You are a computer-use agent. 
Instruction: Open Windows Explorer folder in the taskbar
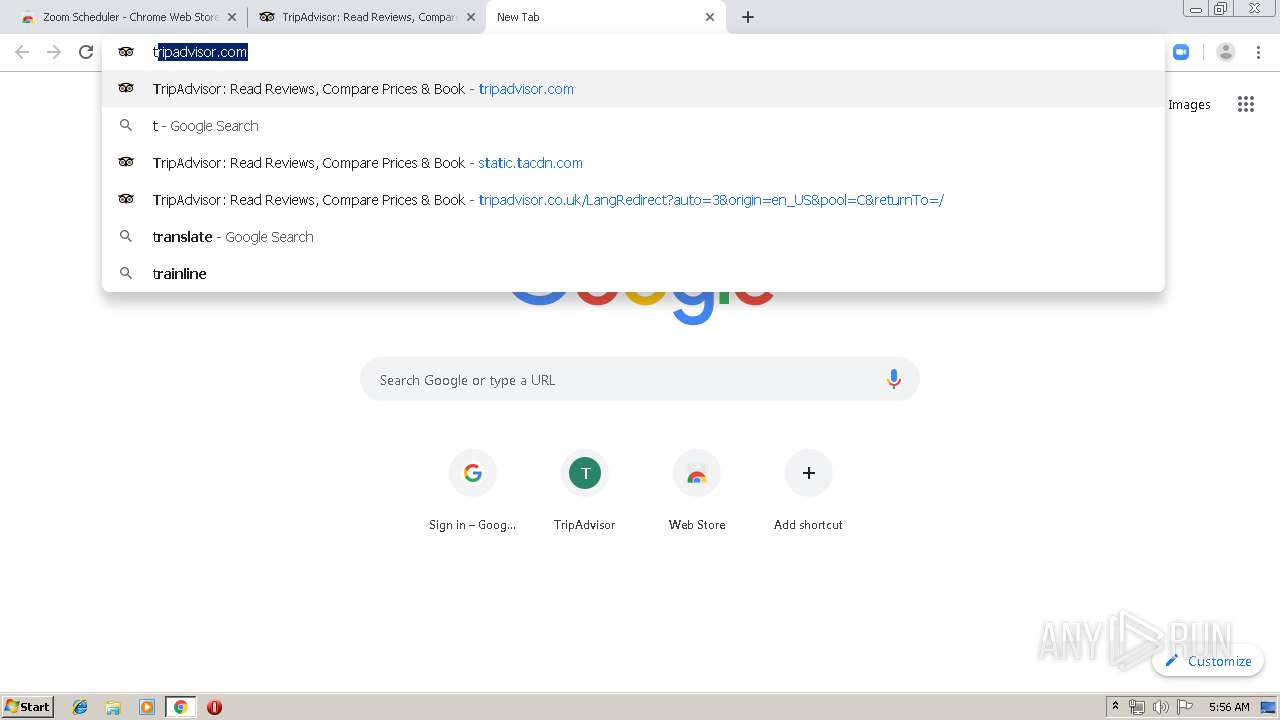coord(113,707)
